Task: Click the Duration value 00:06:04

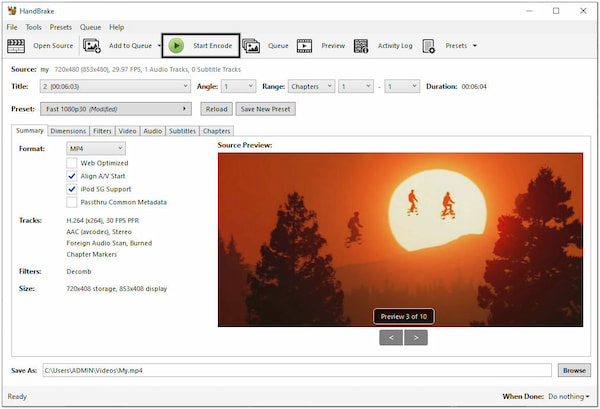Action: (474, 86)
